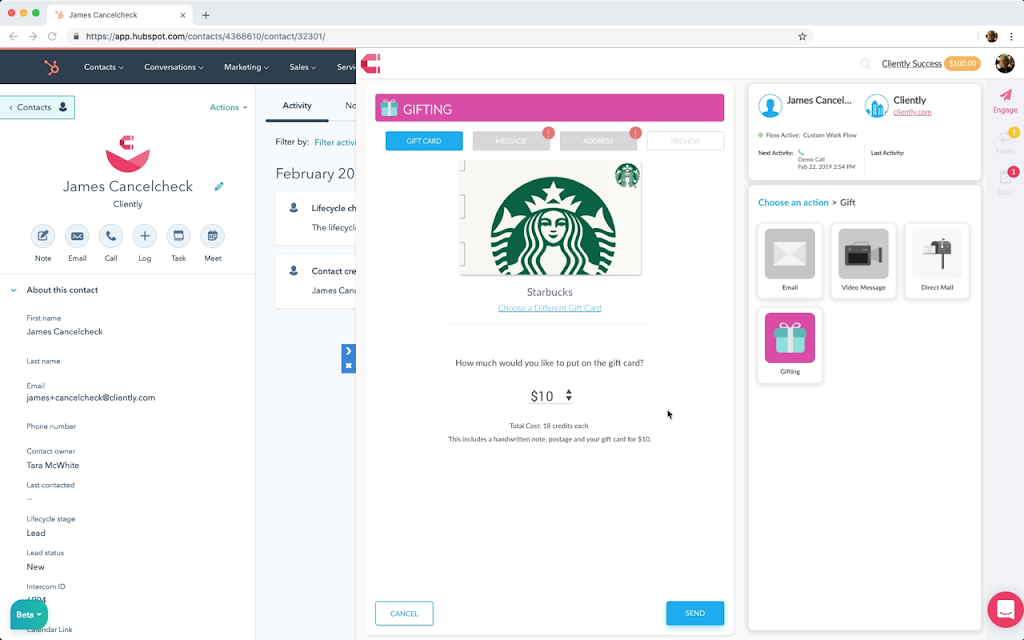Open the Contacts nav dropdown

(x=103, y=67)
